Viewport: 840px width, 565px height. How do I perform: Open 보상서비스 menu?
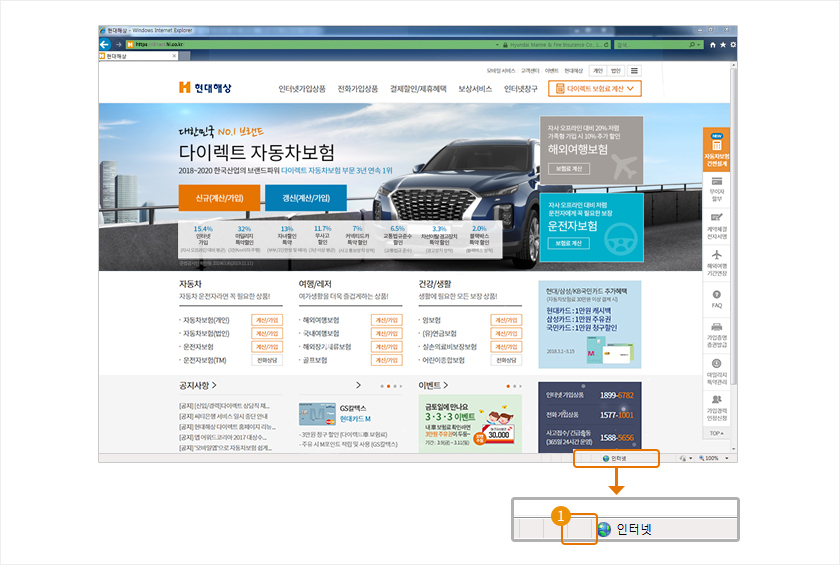pos(475,89)
